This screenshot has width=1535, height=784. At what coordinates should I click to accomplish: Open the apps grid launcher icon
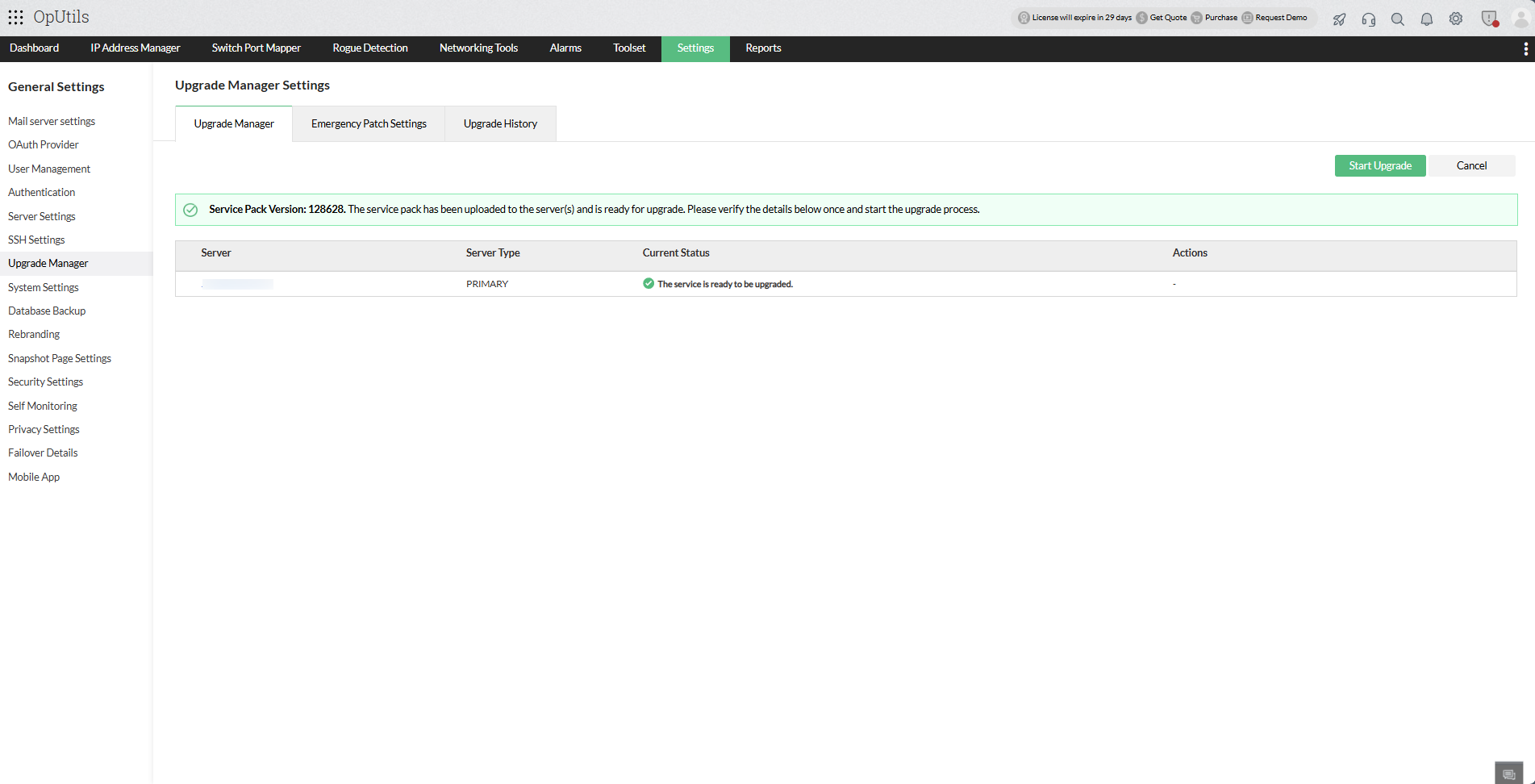tap(15, 17)
